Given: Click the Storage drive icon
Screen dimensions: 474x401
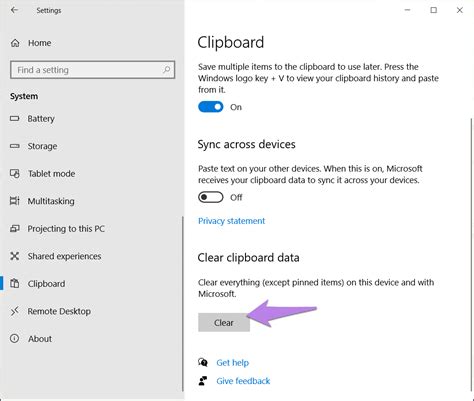Looking at the screenshot, I should tap(15, 146).
